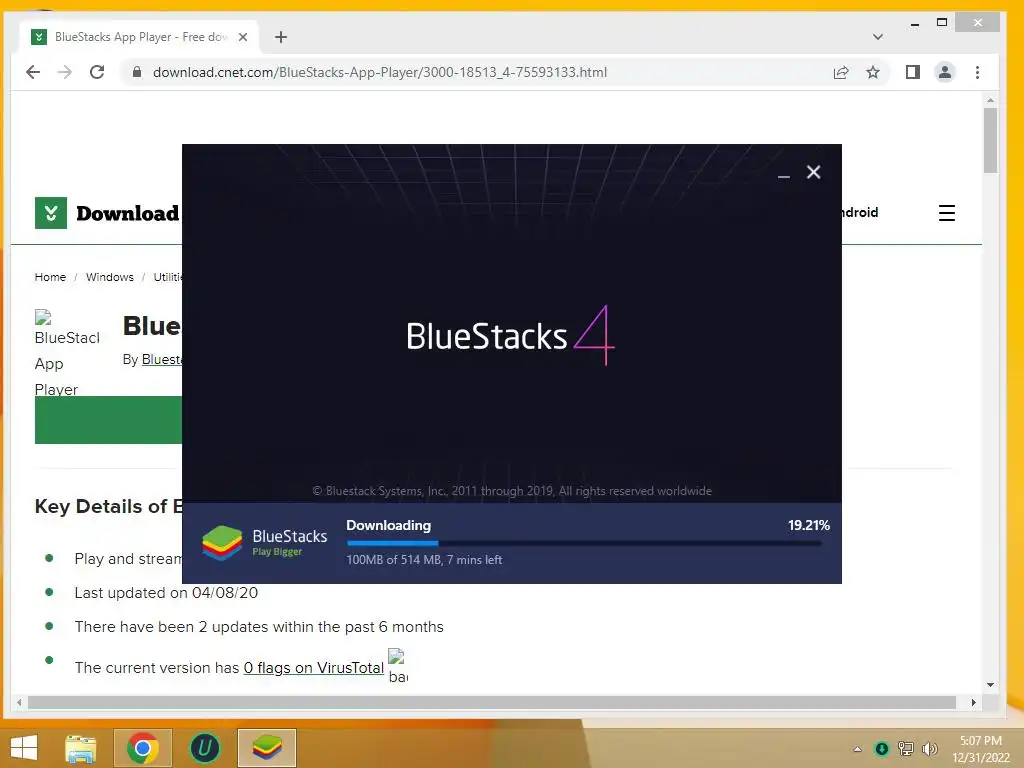Share this page using the share icon
Screen dimensions: 1024x768
[x=841, y=72]
